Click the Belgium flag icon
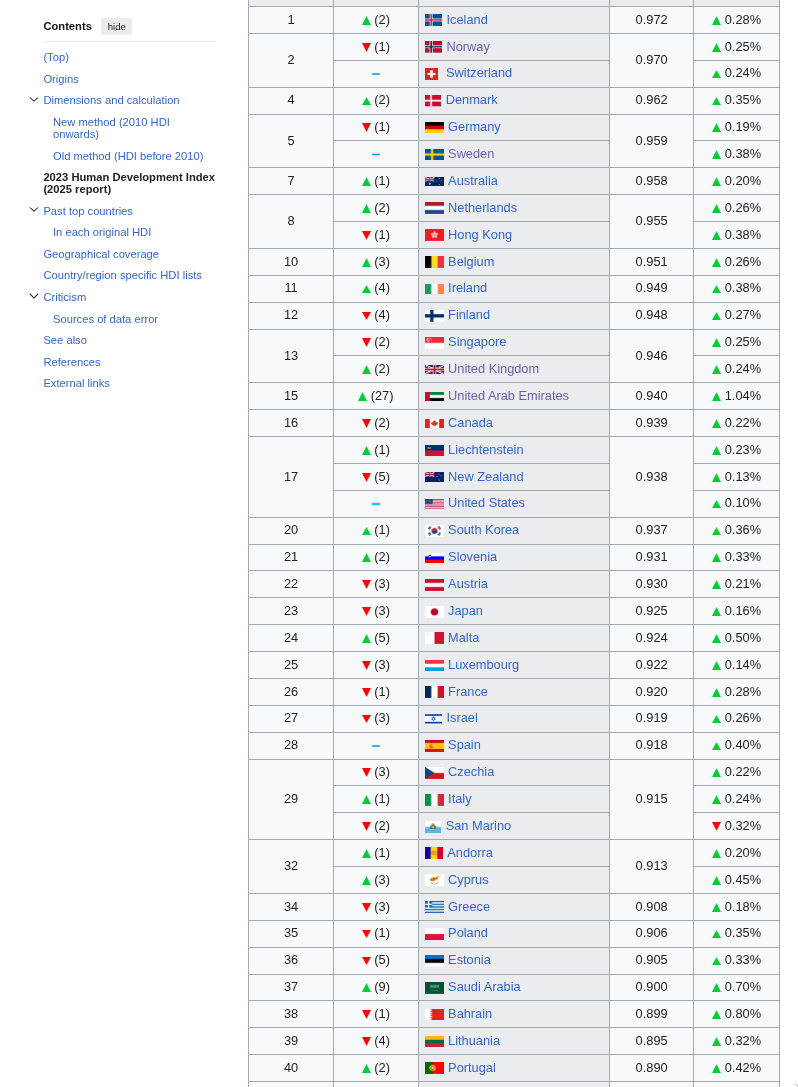 434,262
